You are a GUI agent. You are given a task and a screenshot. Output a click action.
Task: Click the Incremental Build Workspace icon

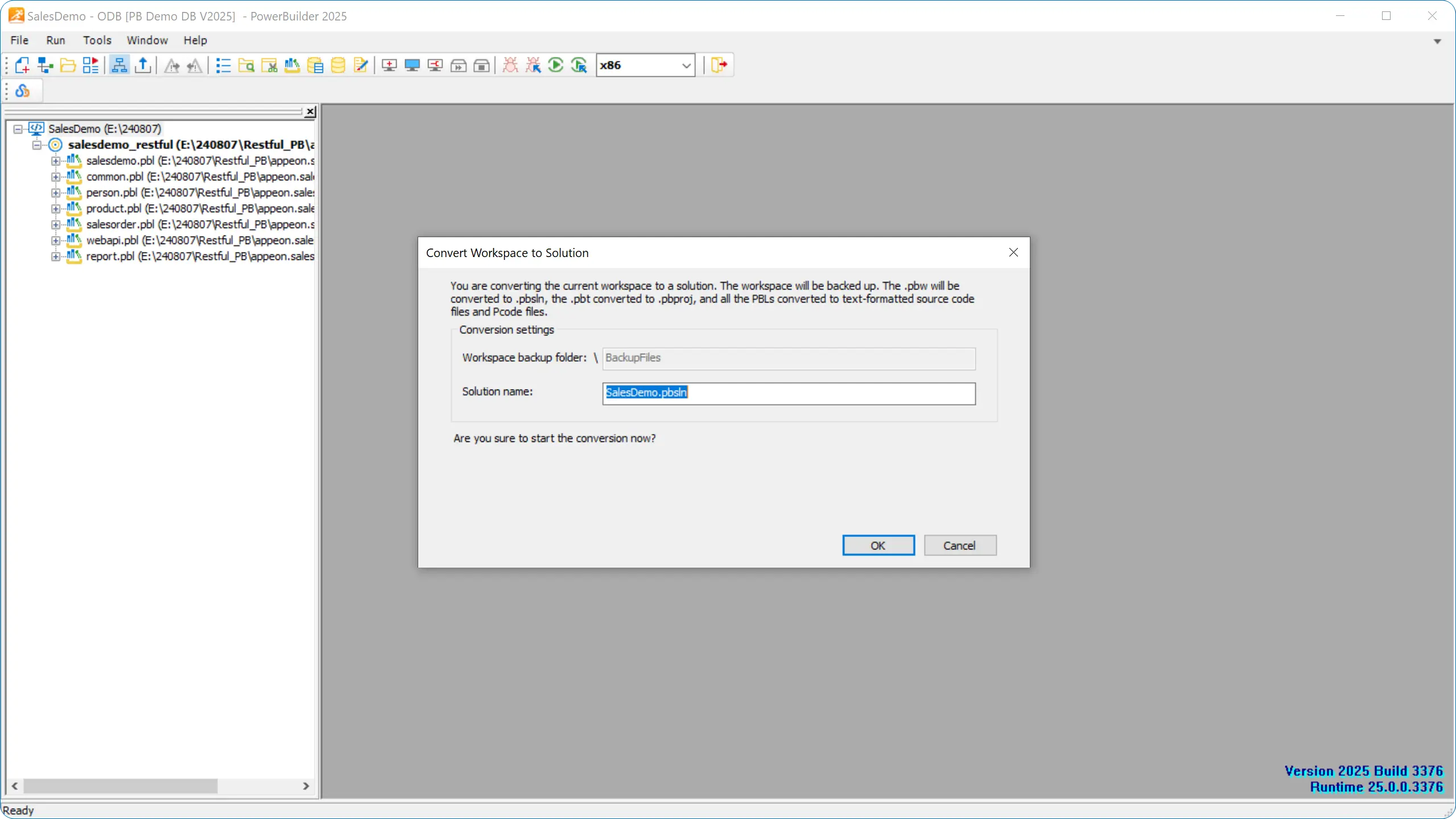(x=389, y=65)
